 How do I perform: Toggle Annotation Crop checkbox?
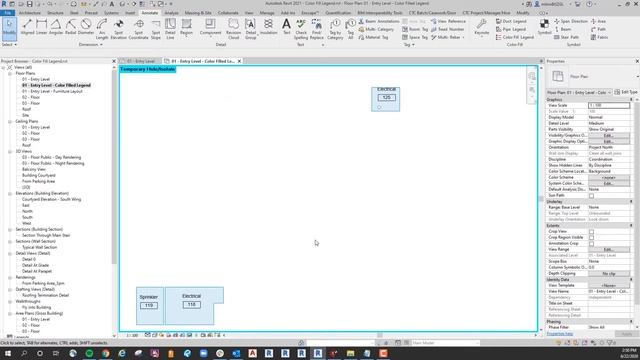pyautogui.click(x=591, y=244)
